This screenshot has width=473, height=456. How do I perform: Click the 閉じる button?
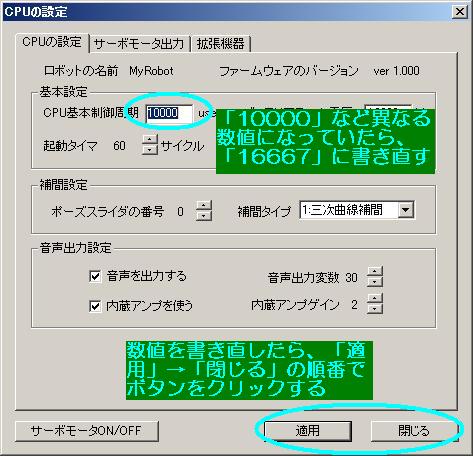[x=414, y=431]
